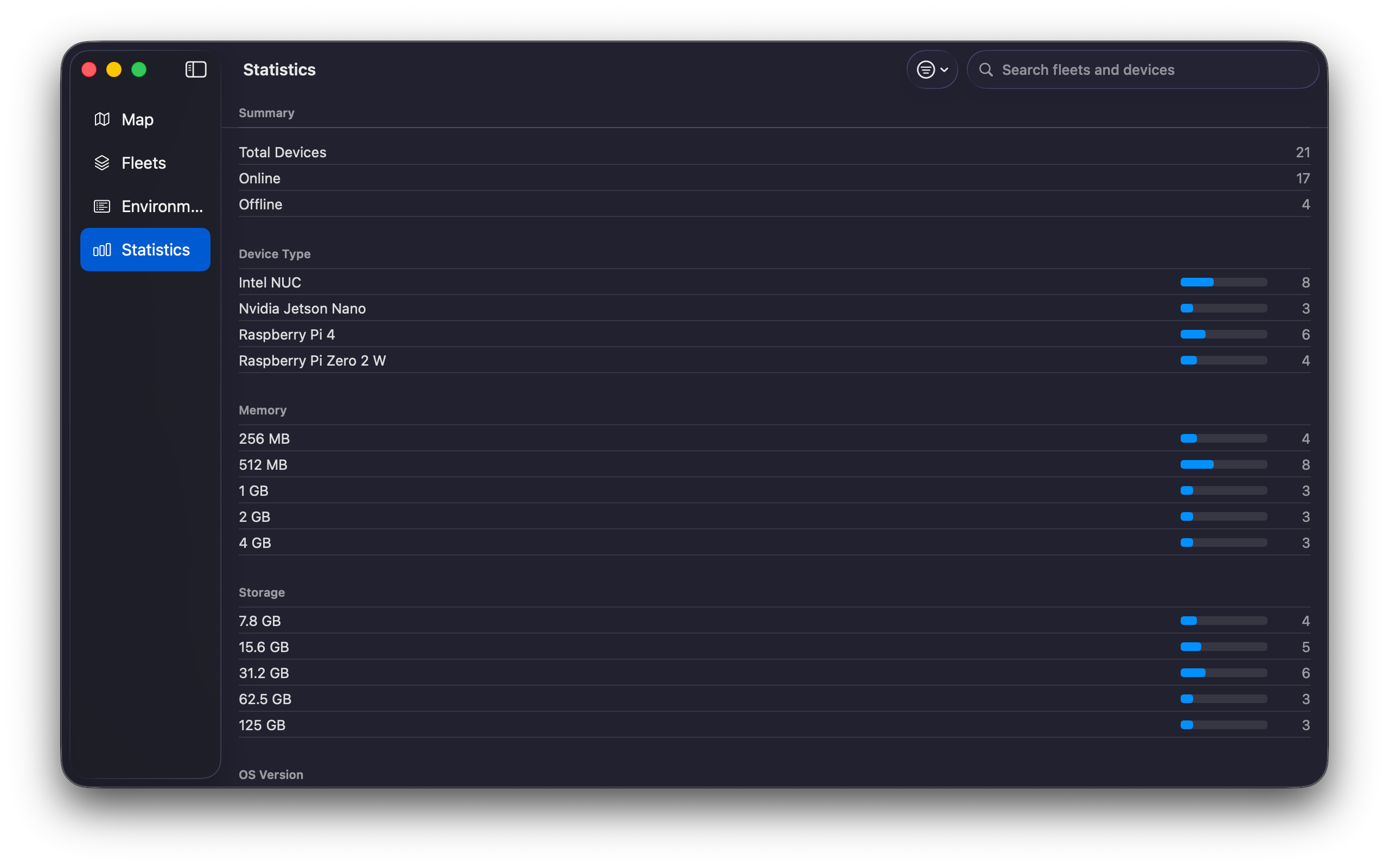The image size is (1389, 868).
Task: Open the filter dropdown menu
Action: click(932, 69)
